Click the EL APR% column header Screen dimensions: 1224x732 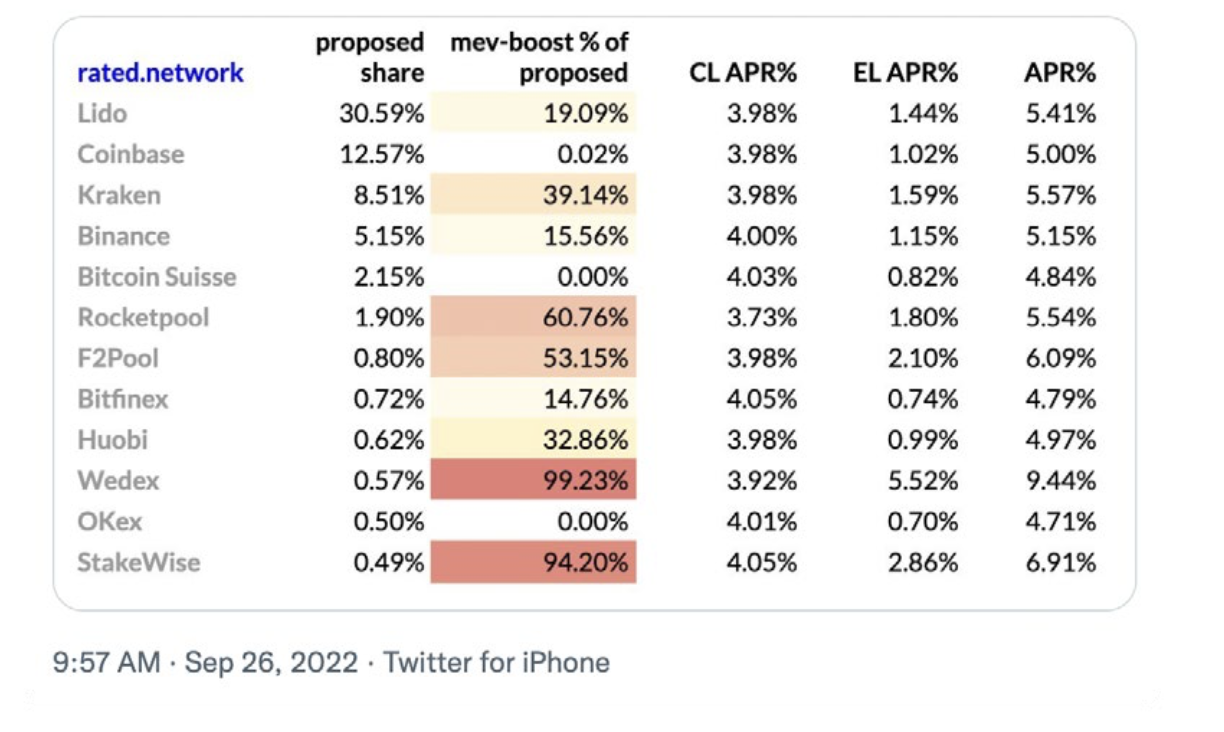pos(905,73)
